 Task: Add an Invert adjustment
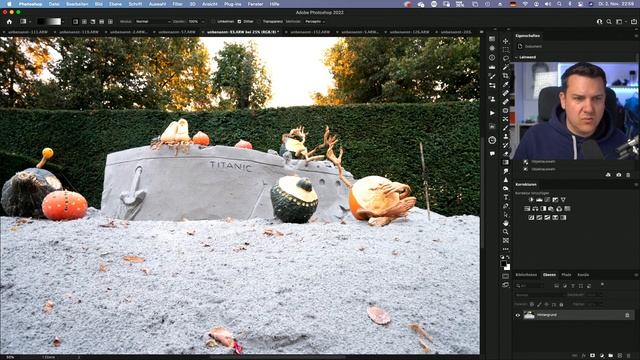coord(531,218)
